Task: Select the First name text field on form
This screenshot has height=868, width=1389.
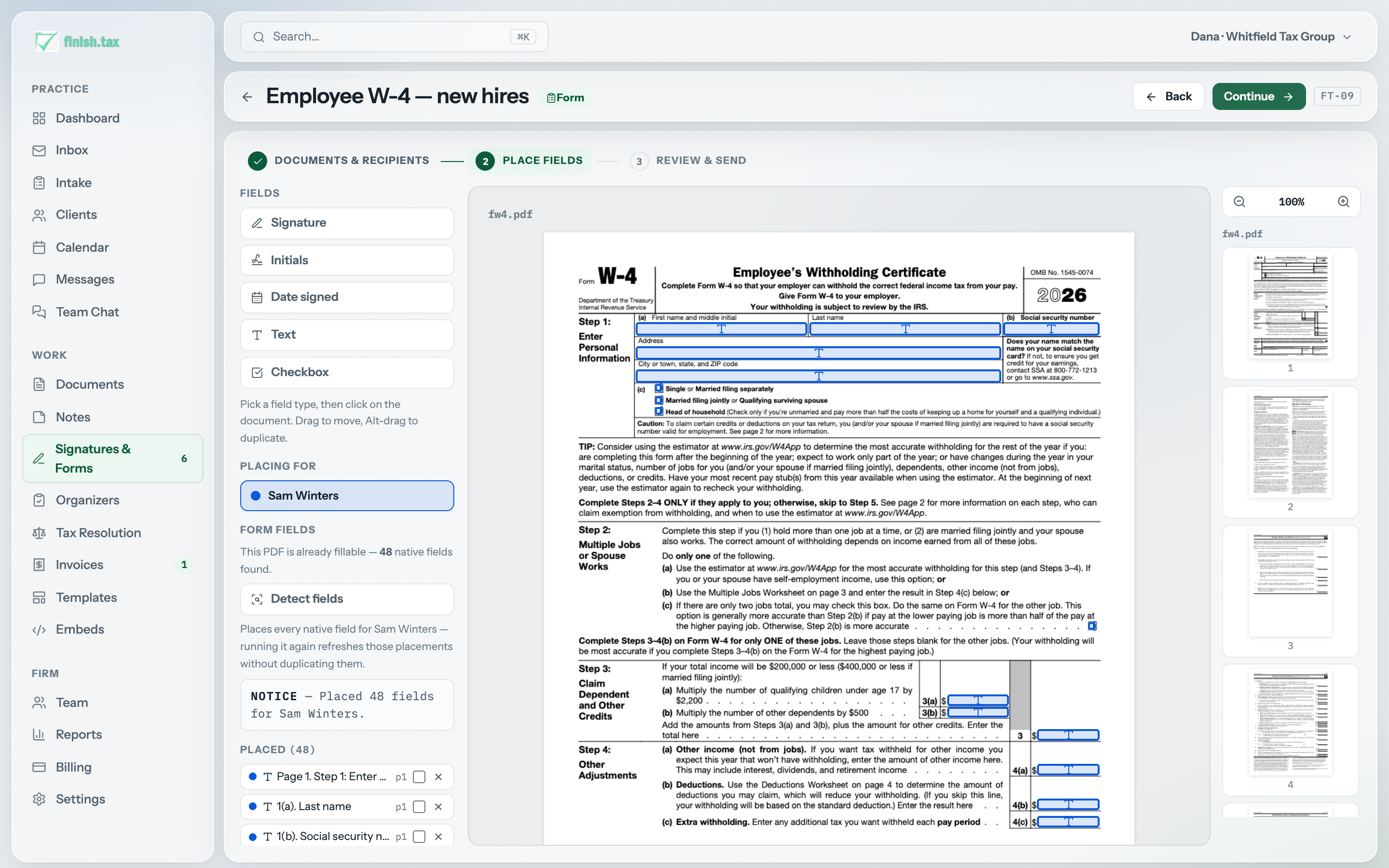Action: (x=721, y=329)
